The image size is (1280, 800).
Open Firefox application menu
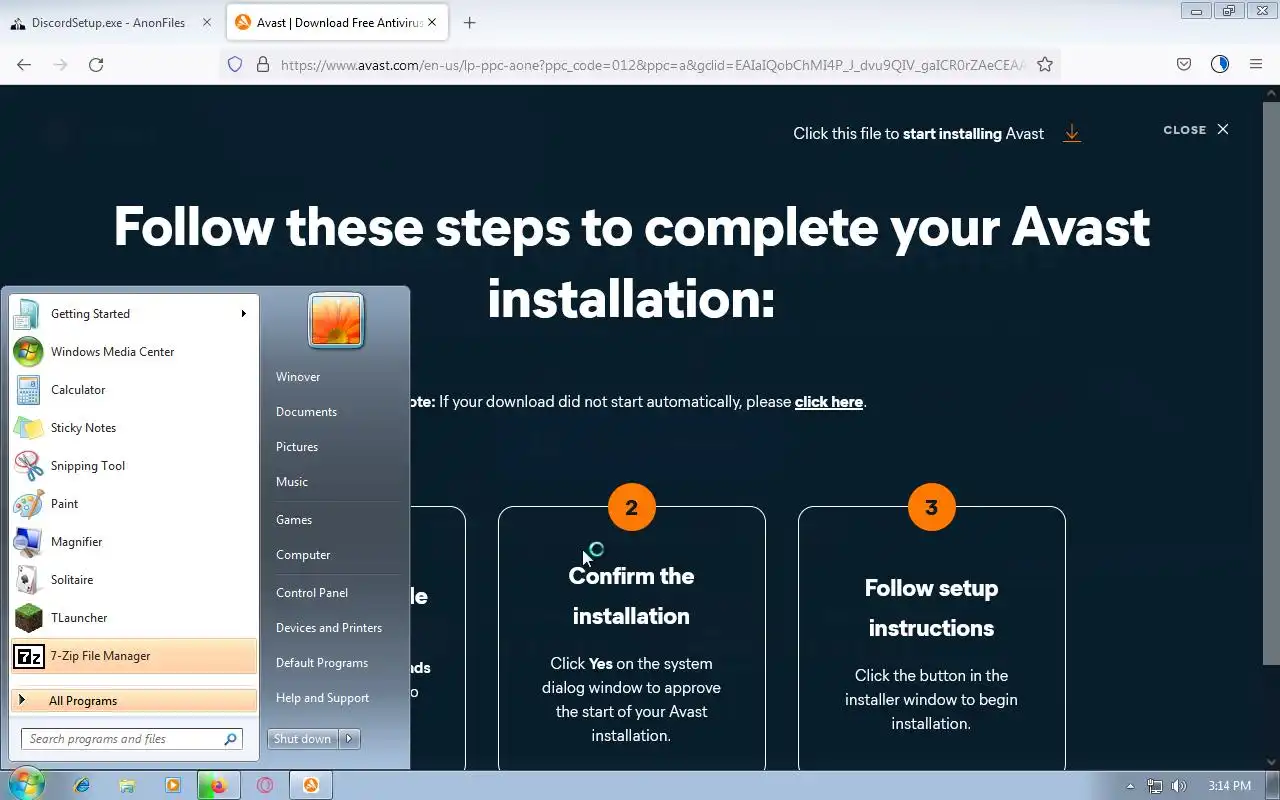[1256, 64]
